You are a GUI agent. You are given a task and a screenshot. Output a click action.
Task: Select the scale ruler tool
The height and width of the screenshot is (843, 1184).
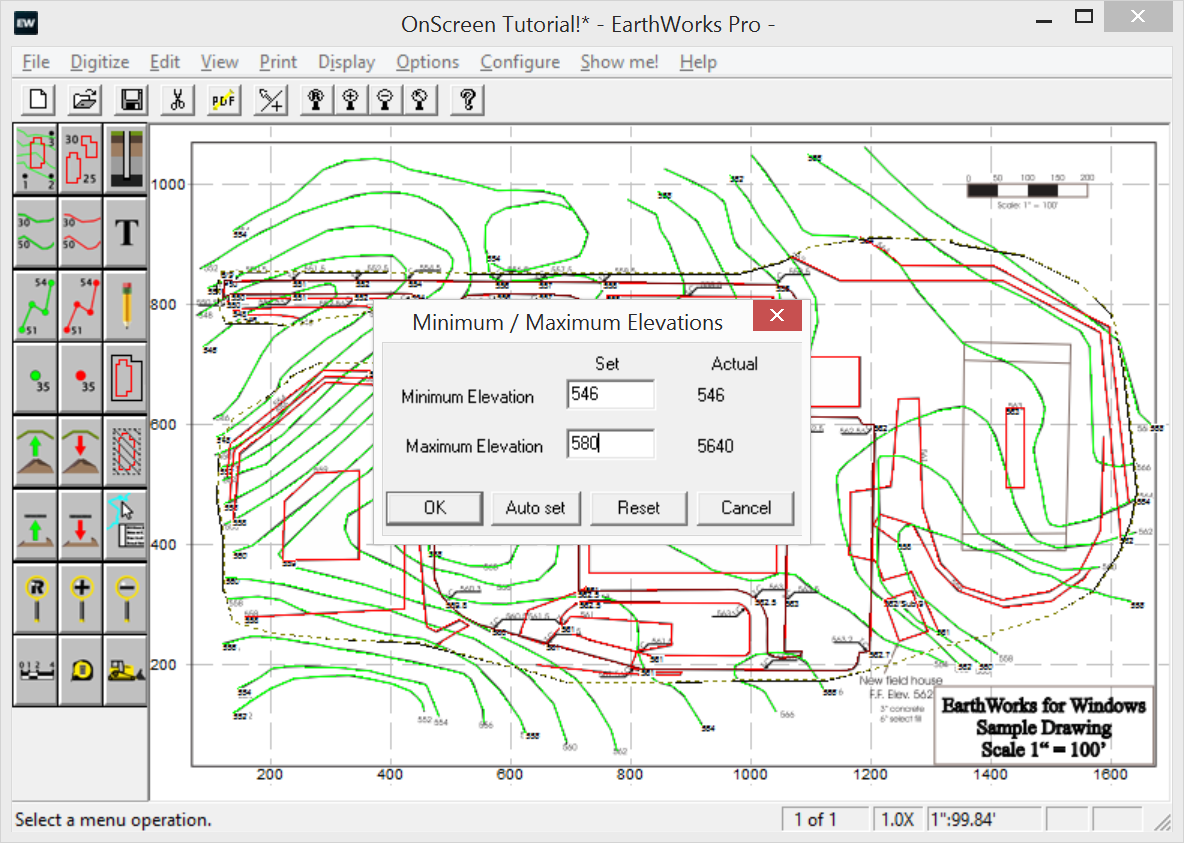[x=35, y=669]
